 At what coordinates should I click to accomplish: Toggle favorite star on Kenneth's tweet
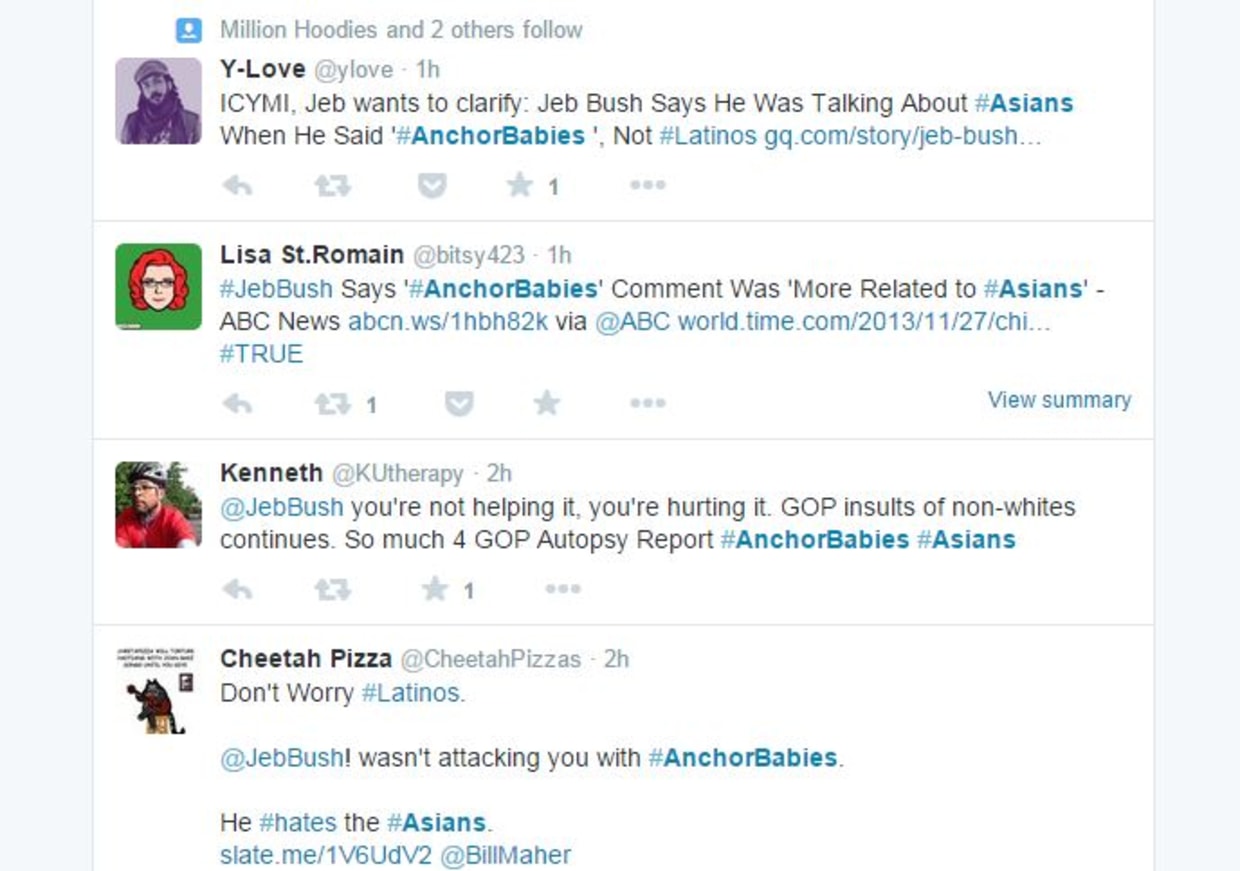[434, 589]
